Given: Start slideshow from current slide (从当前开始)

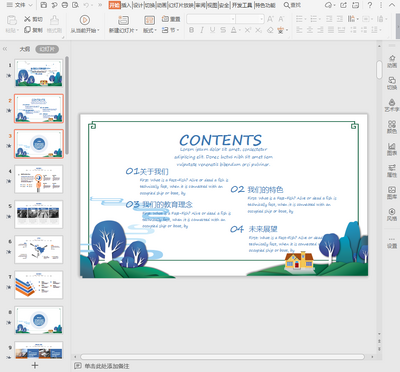Looking at the screenshot, I should [85, 20].
